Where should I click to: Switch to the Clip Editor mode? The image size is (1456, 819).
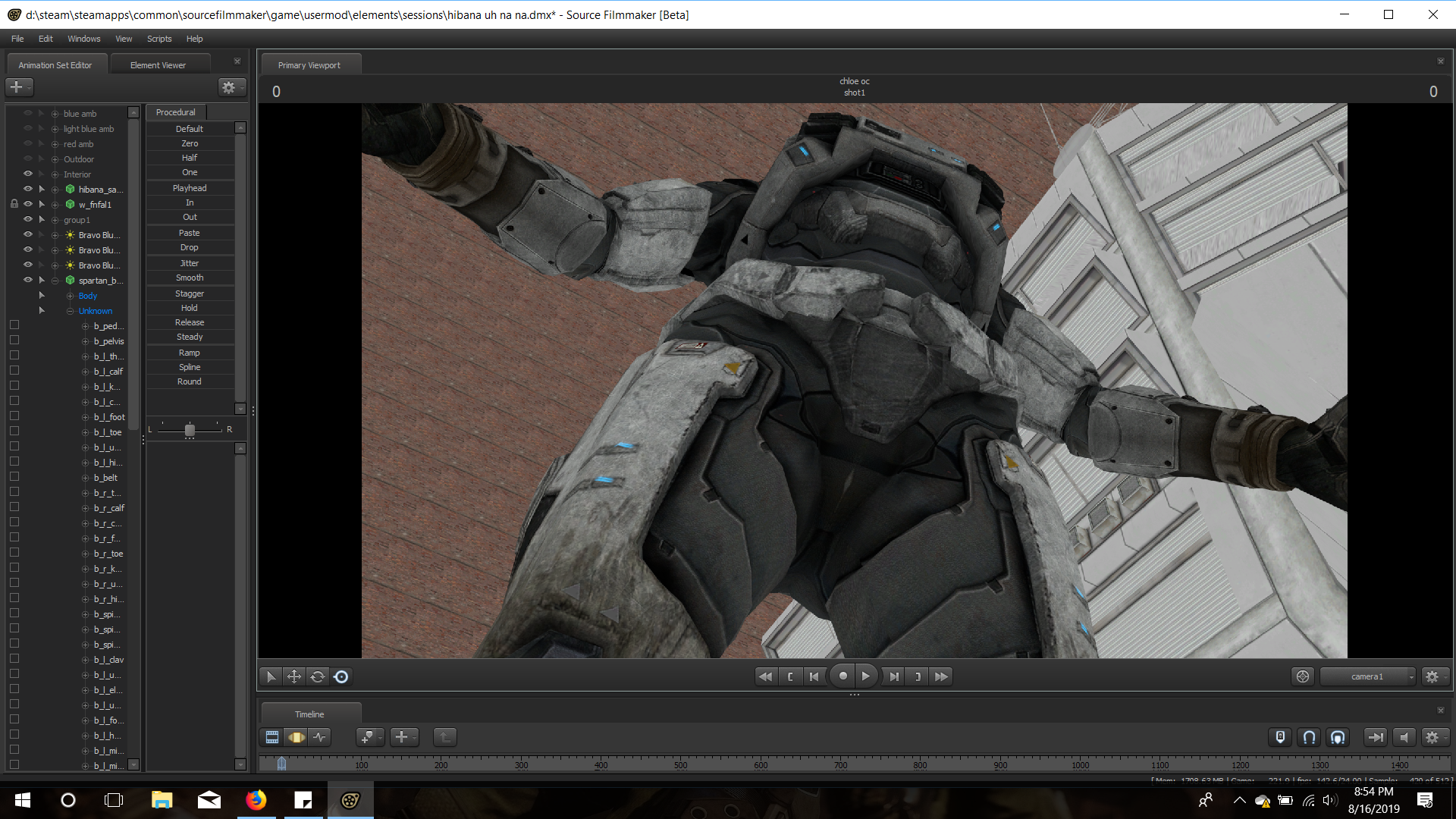(272, 737)
